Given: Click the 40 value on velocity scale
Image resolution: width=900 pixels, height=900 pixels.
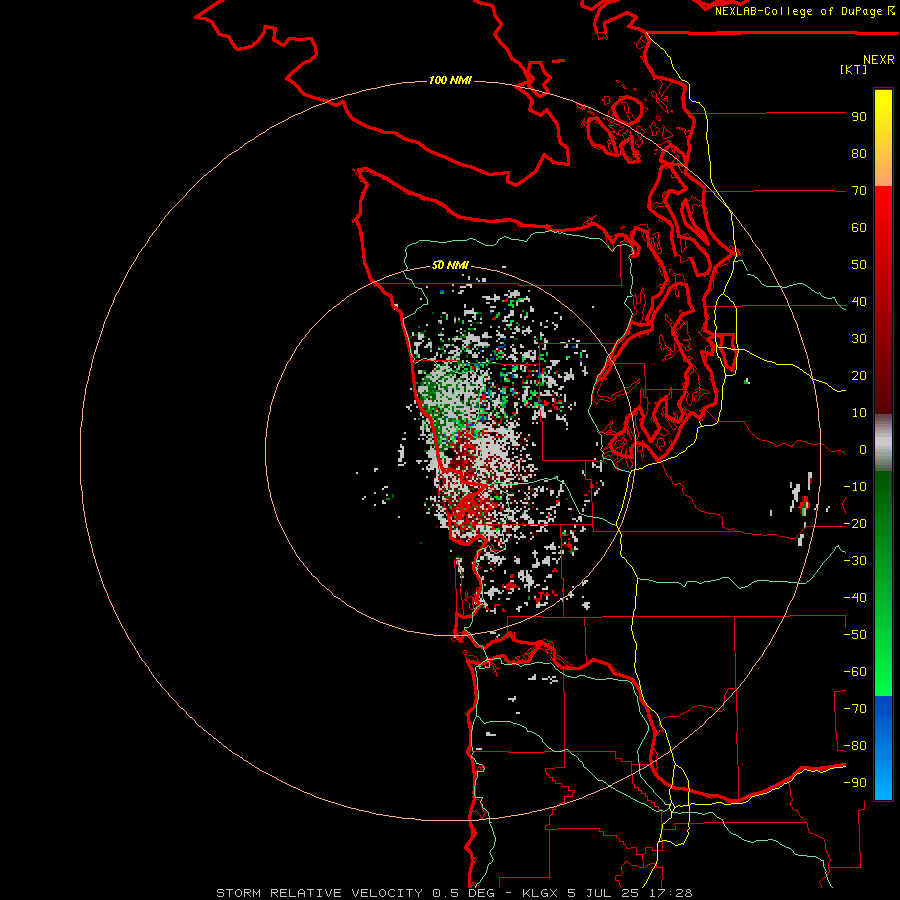Looking at the screenshot, I should point(859,302).
